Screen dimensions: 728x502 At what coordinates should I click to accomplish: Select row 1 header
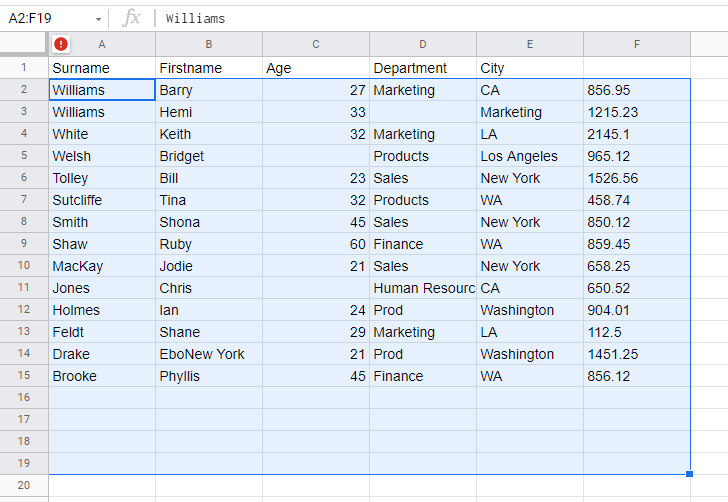(x=24, y=68)
